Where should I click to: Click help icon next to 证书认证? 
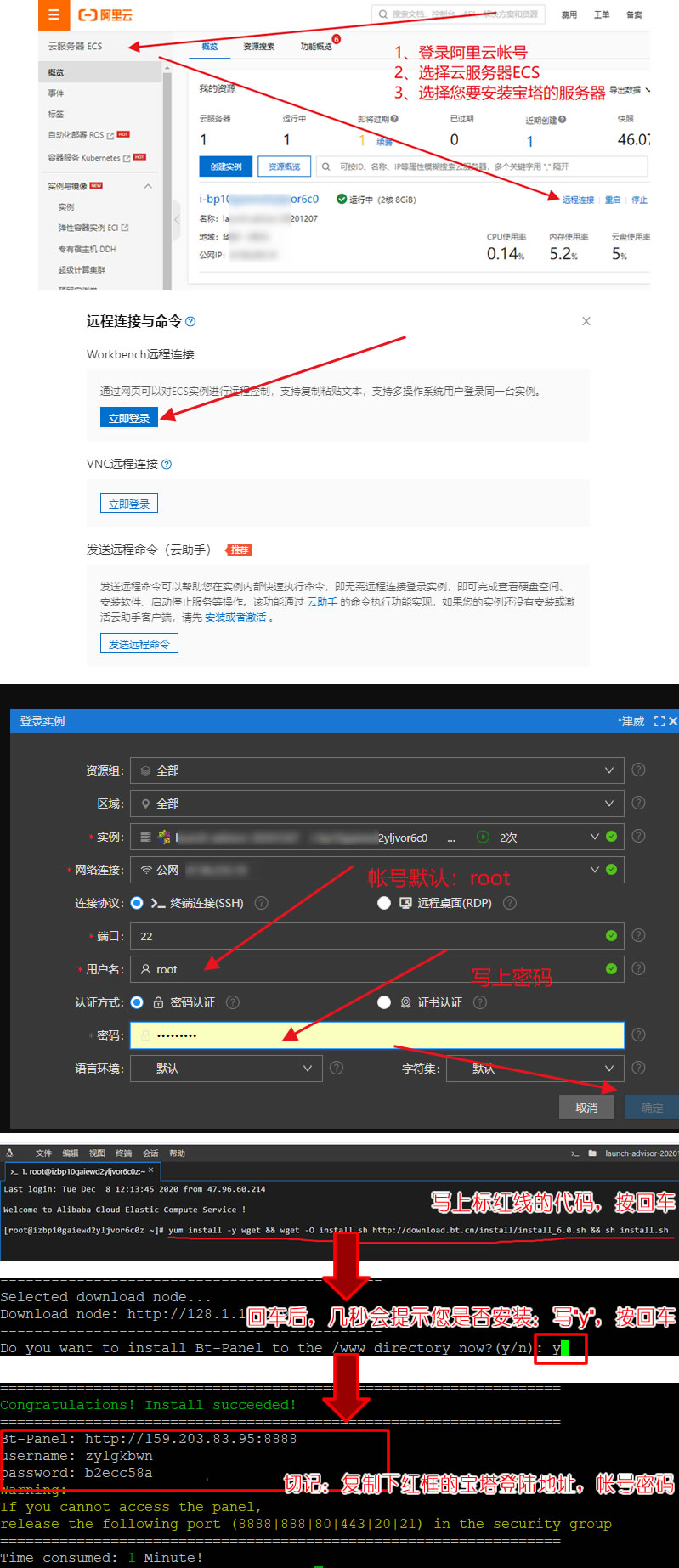(x=480, y=1002)
